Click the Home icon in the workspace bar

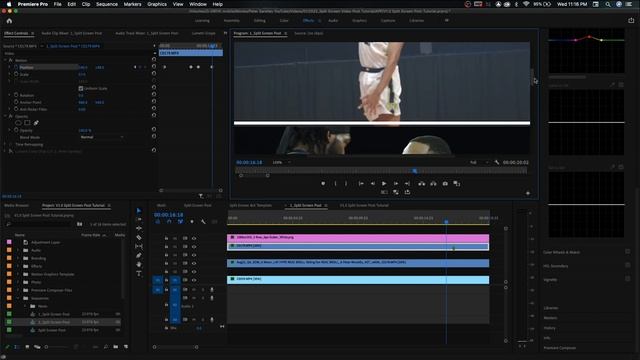(x=9, y=20)
